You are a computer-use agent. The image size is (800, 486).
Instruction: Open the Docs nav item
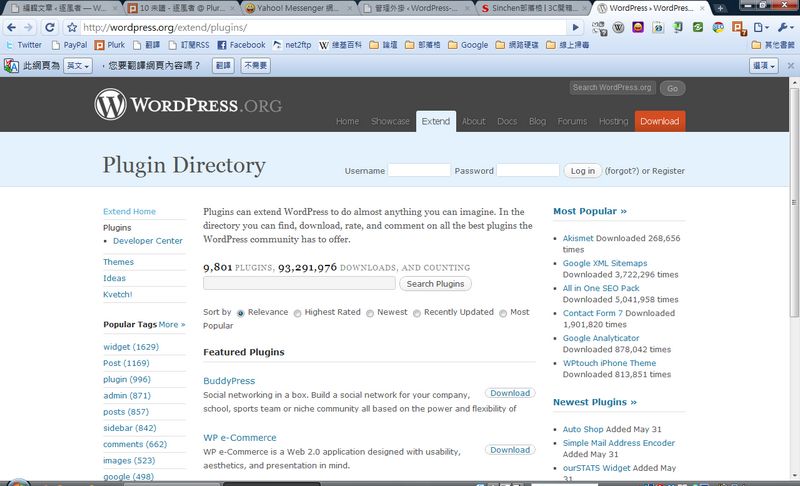point(507,121)
